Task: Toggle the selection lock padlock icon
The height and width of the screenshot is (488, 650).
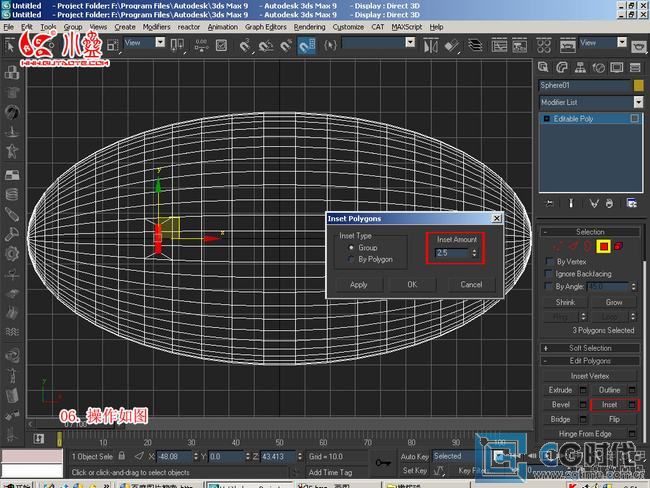Action: tap(121, 456)
